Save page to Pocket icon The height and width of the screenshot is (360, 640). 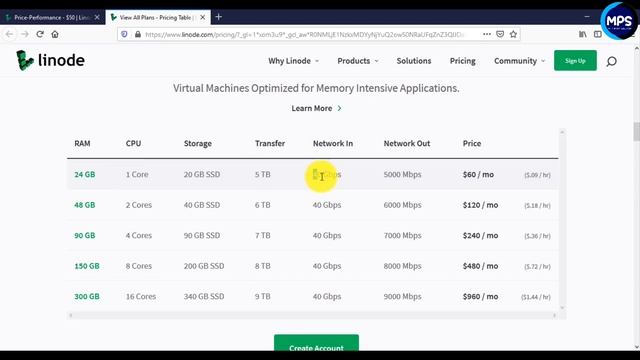500,34
